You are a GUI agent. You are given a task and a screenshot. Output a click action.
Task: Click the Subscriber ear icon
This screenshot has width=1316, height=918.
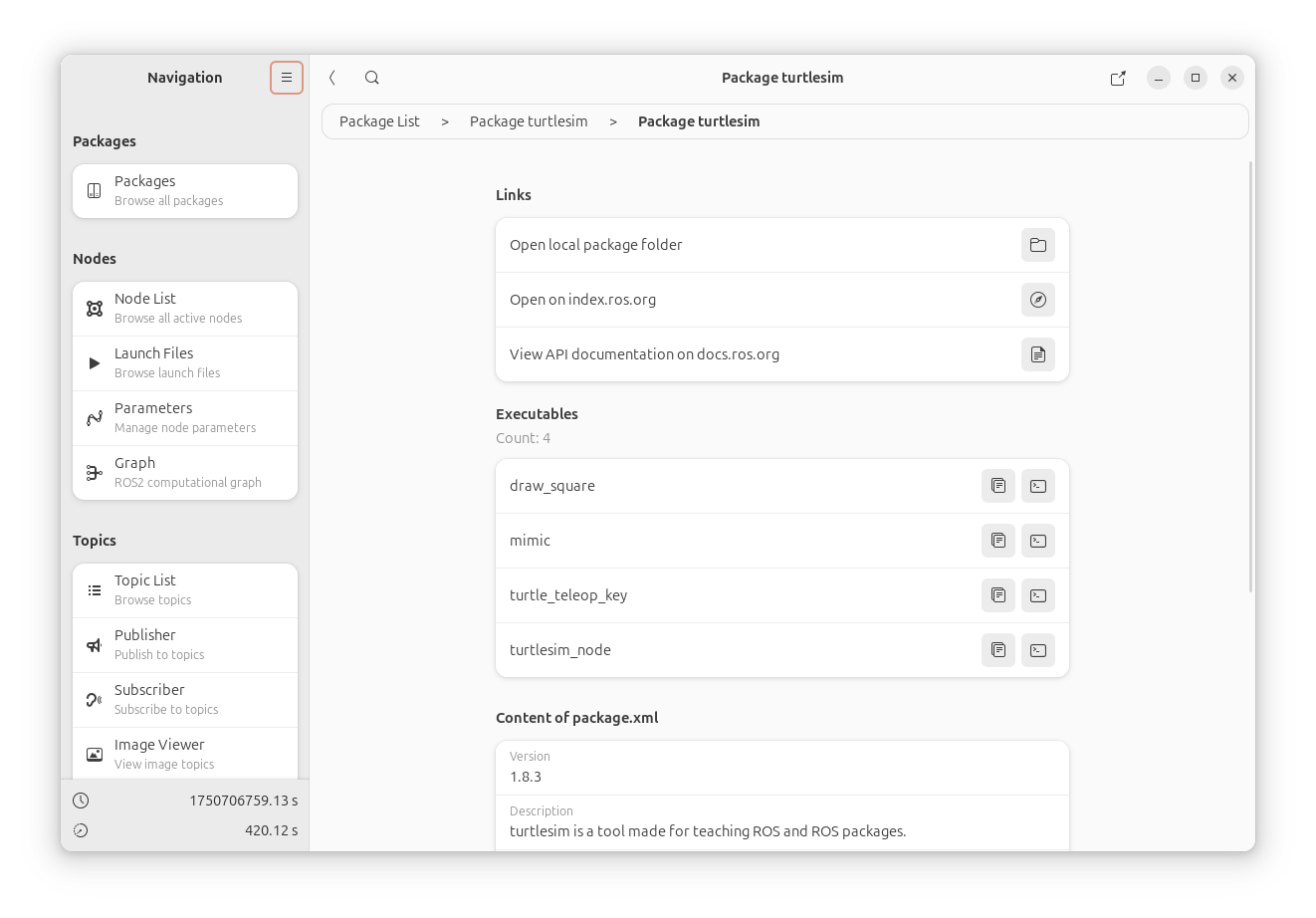95,700
